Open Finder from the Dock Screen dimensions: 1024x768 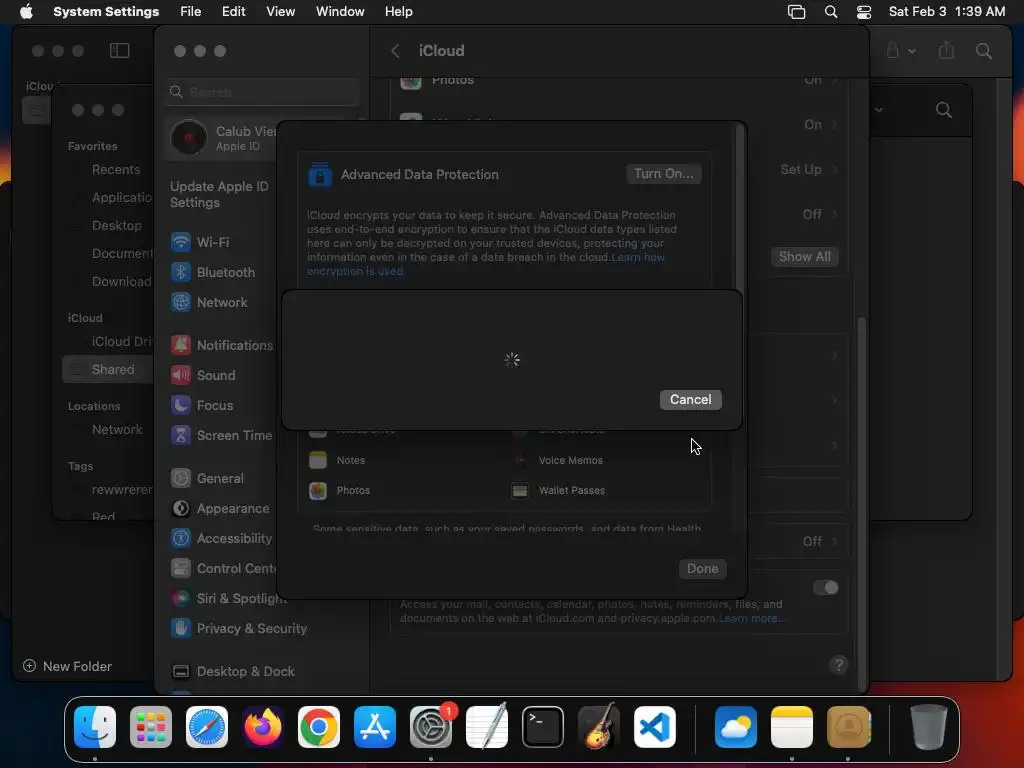pos(95,727)
